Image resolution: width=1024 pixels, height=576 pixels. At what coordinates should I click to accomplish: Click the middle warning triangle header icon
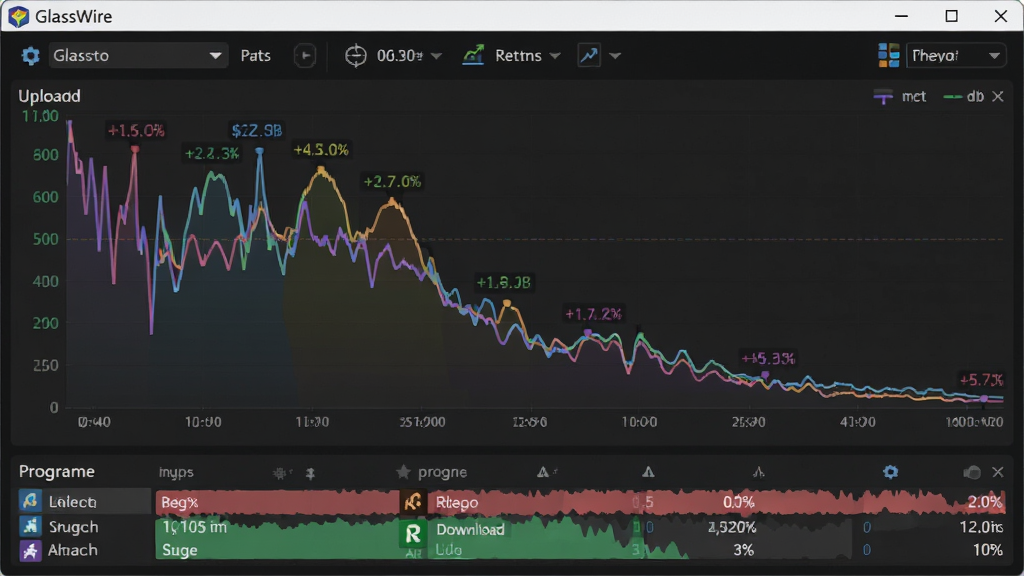[x=648, y=472]
